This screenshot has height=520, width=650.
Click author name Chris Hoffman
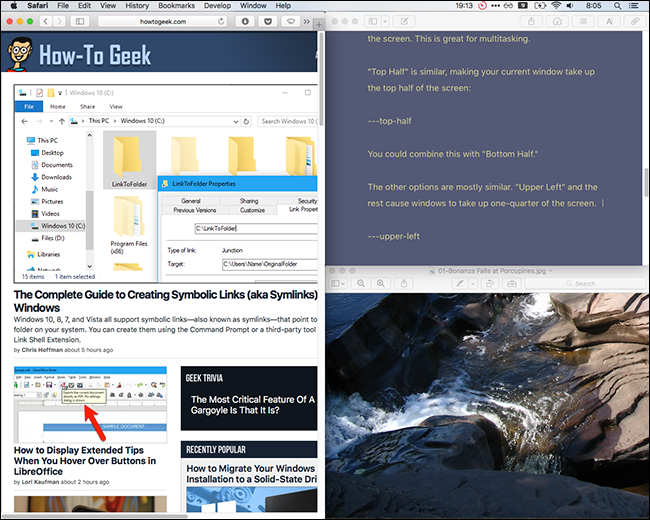[42, 350]
